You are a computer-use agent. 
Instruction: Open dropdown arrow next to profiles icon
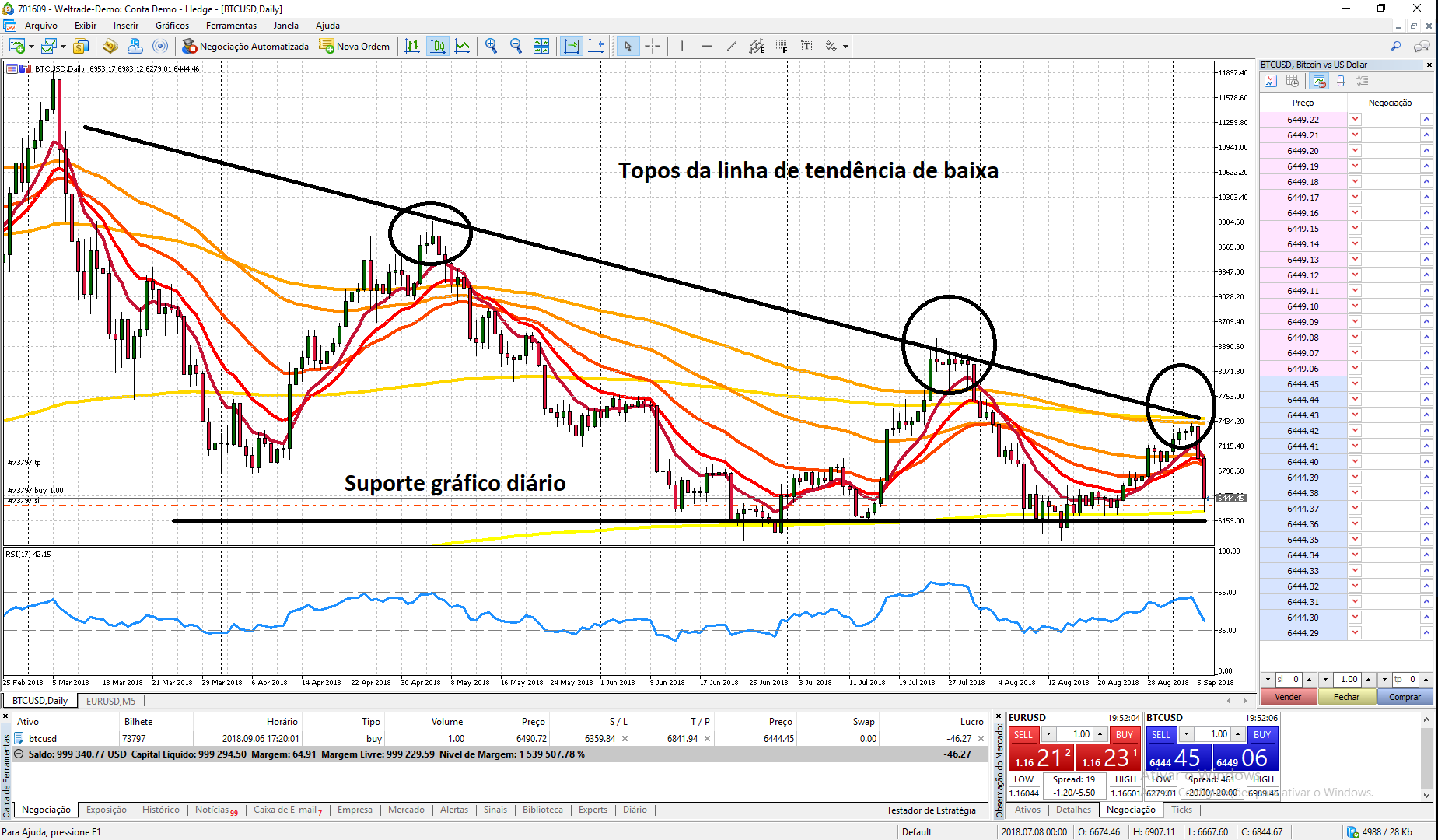pos(63,47)
